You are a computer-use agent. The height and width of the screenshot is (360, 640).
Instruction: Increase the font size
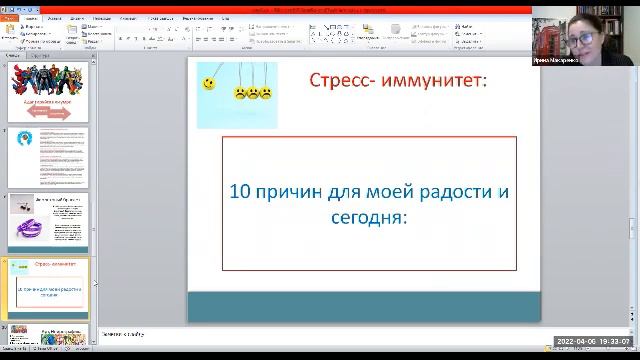coord(169,29)
